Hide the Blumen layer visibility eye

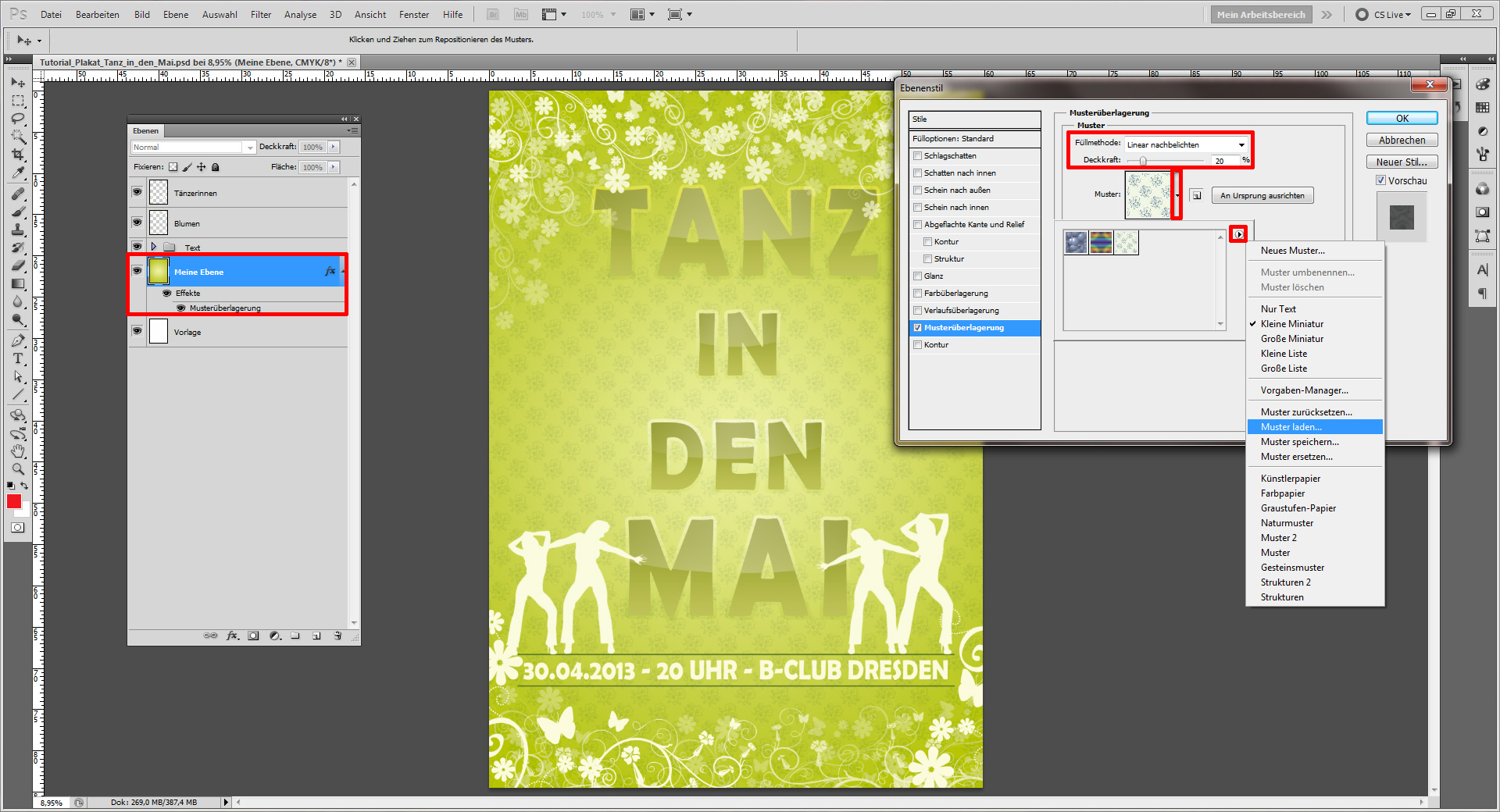click(x=137, y=223)
